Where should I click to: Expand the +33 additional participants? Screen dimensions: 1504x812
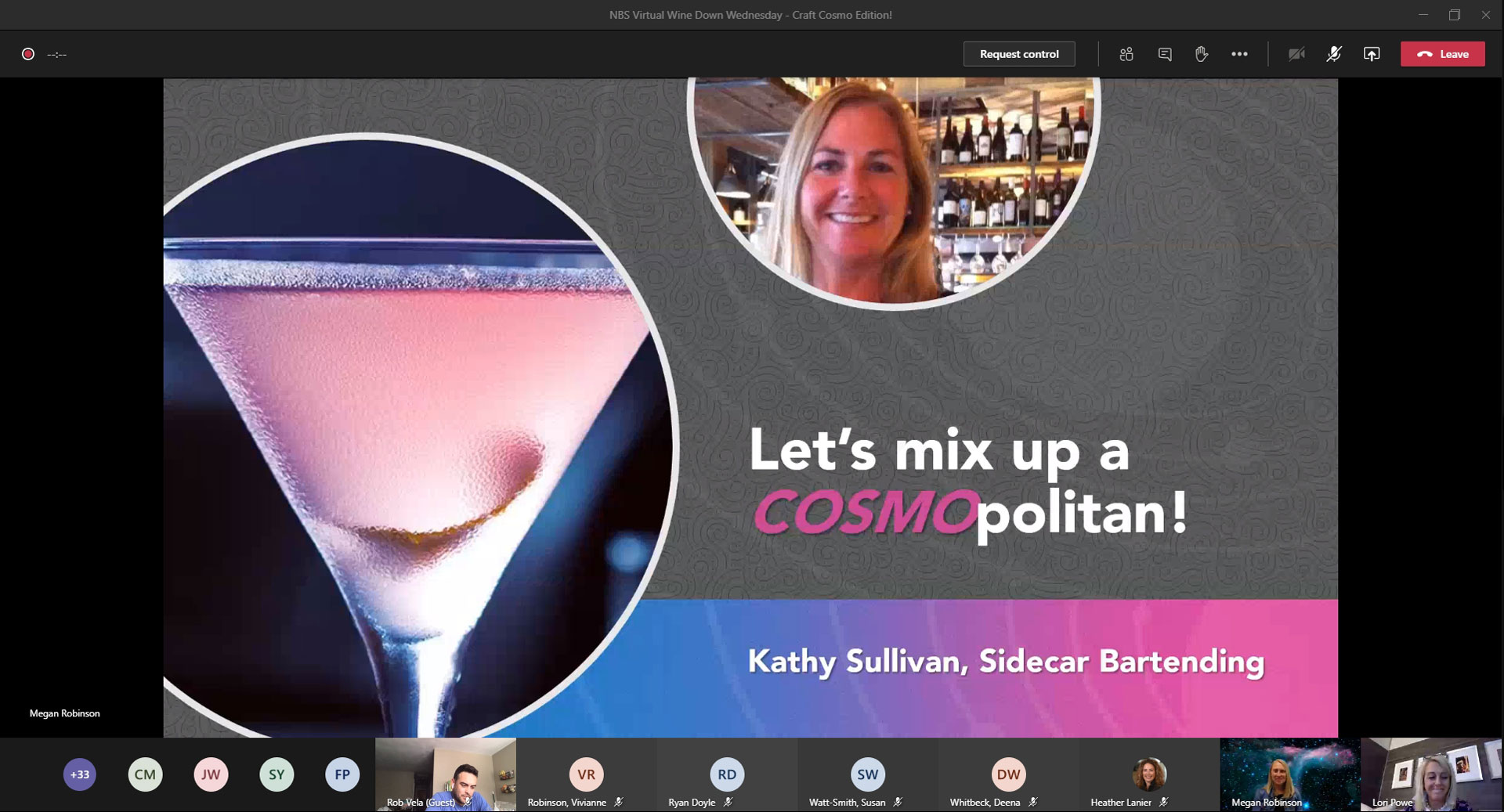pyautogui.click(x=79, y=774)
